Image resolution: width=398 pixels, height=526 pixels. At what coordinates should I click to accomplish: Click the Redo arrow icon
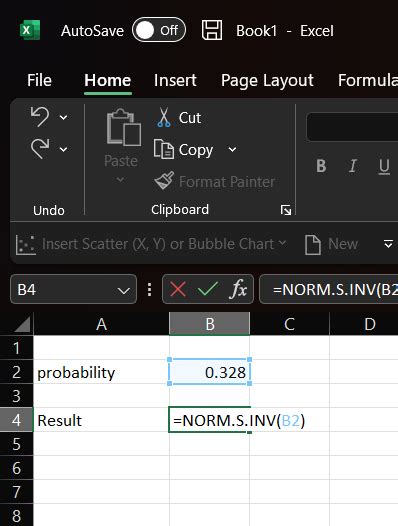[x=40, y=149]
